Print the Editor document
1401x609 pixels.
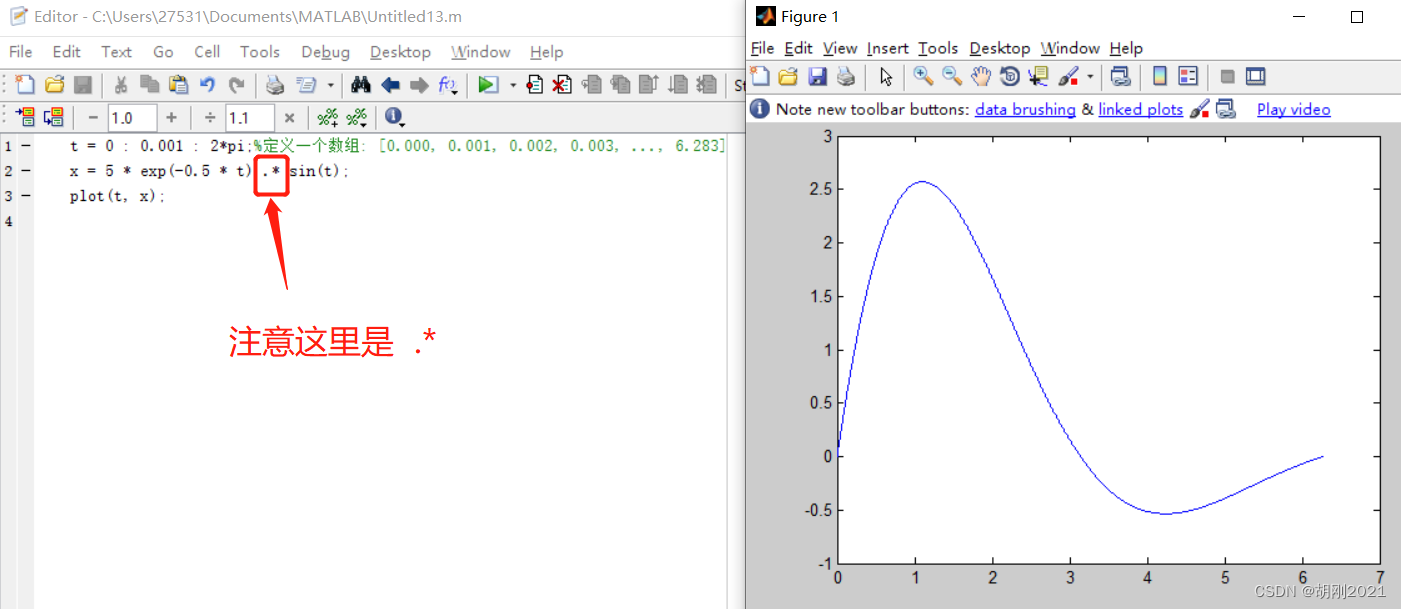pos(274,85)
